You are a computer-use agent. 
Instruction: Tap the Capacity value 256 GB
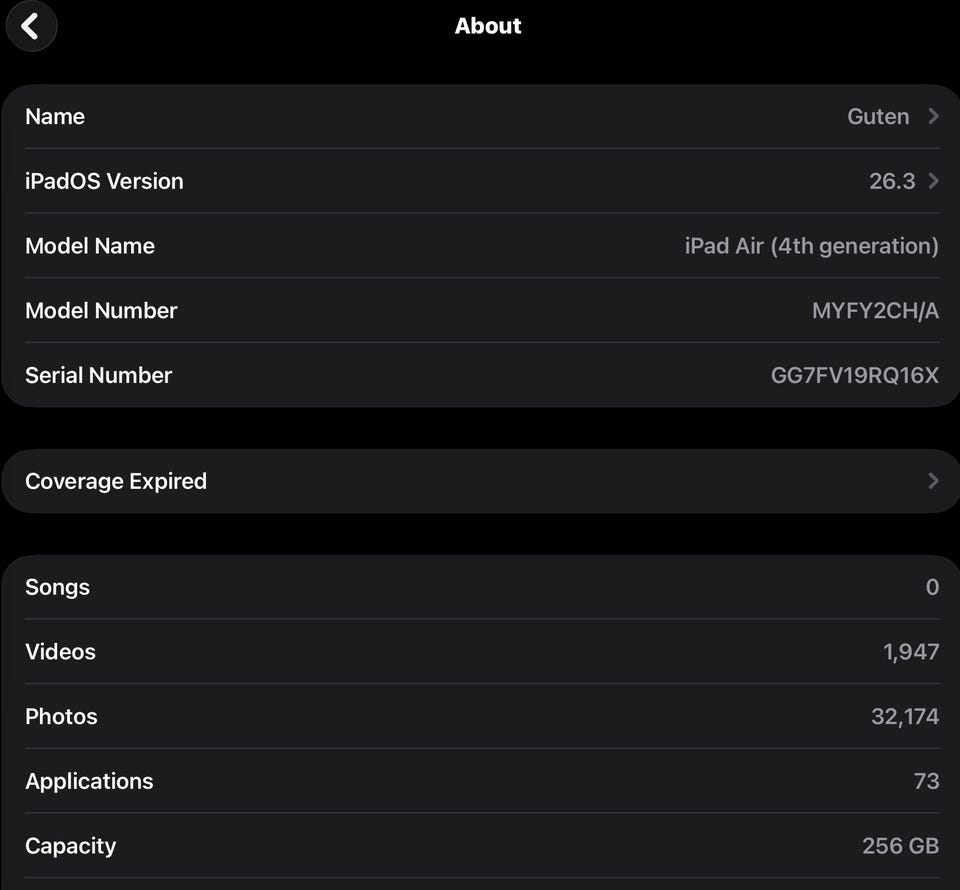(900, 846)
